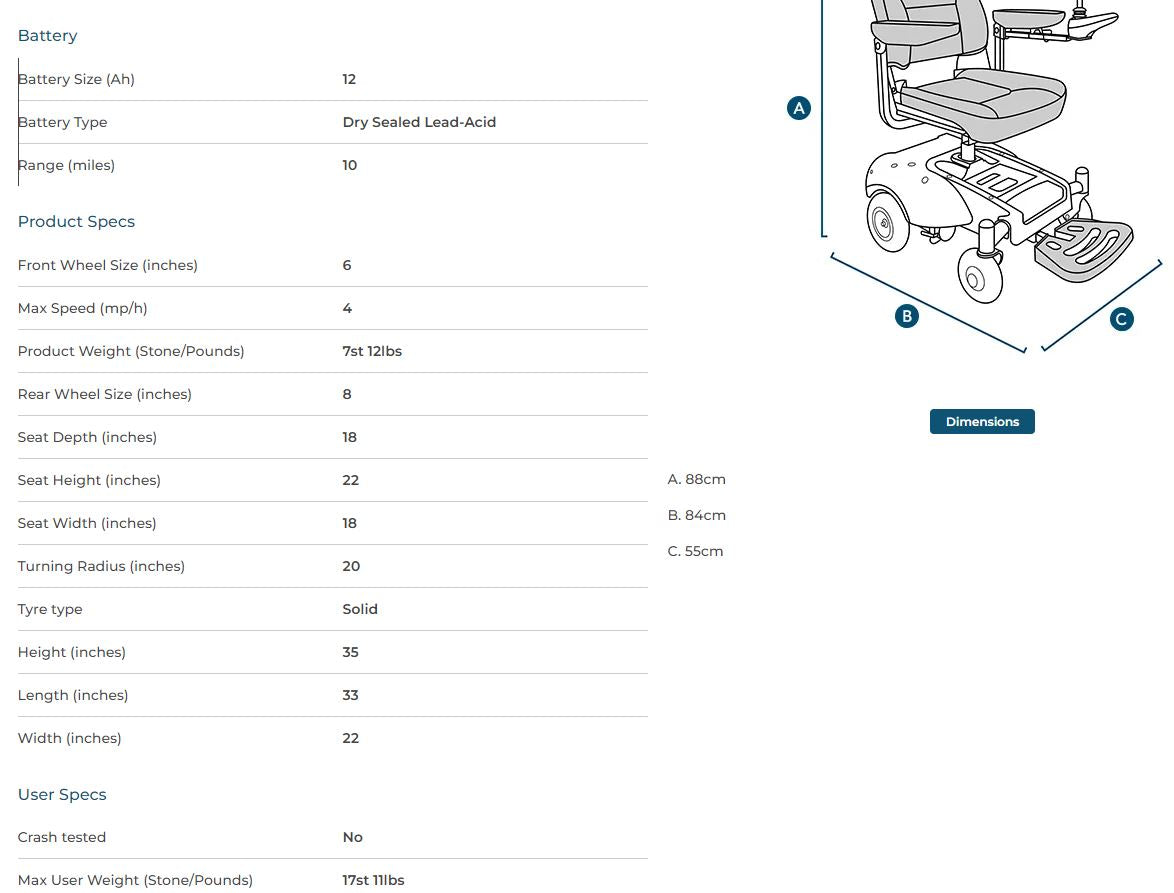
Task: Click the 'B. 84cm' dimension text
Action: [x=696, y=516]
